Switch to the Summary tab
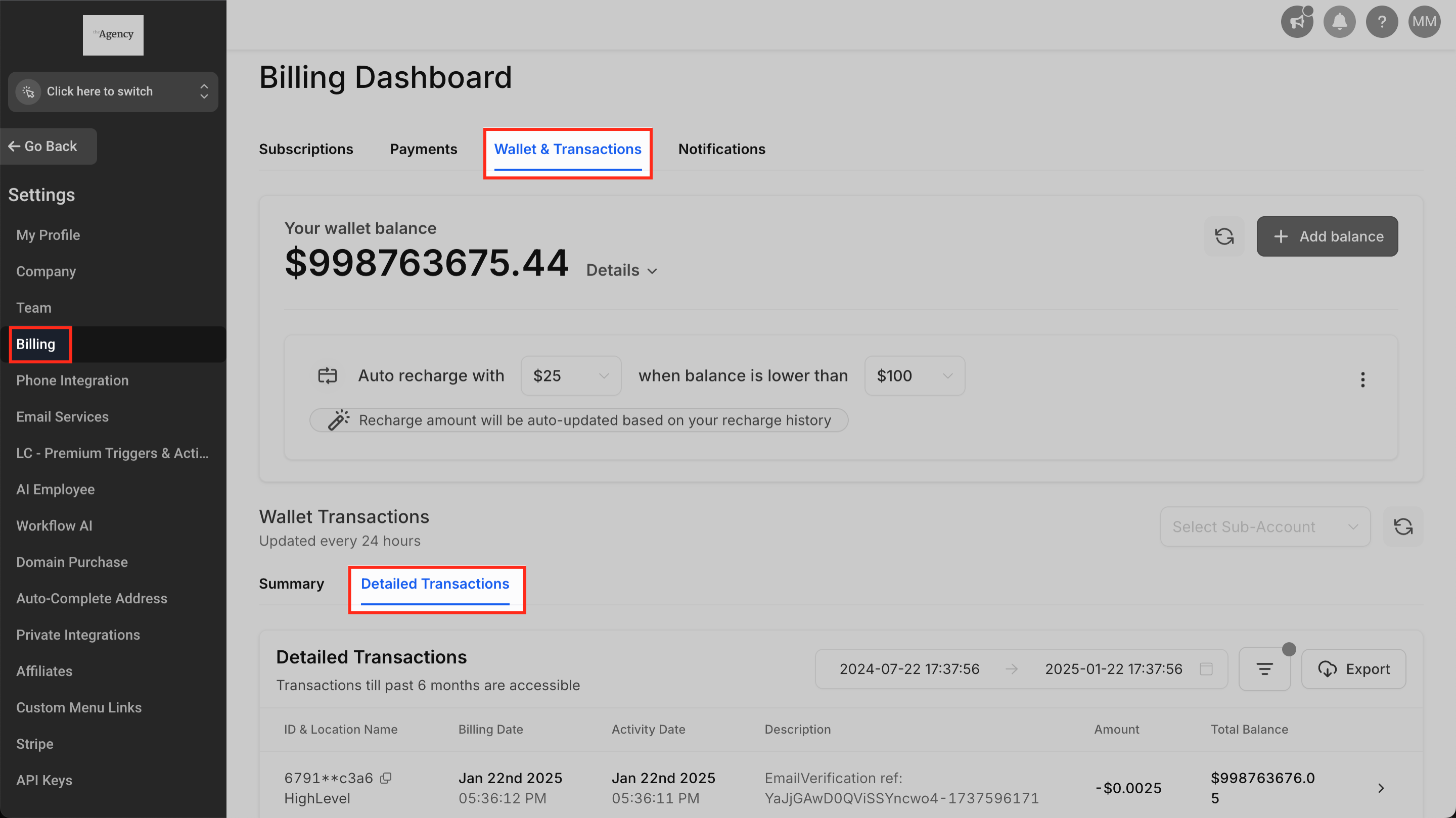 291,584
